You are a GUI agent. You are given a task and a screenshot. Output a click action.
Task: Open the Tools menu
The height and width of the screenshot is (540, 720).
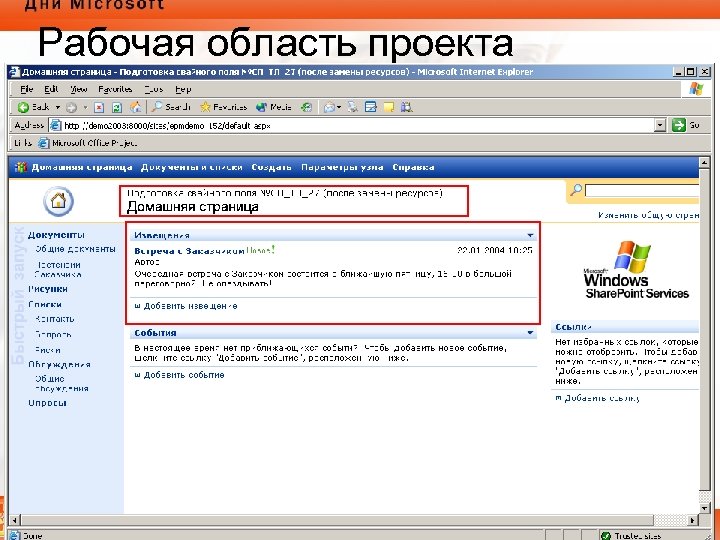point(153,89)
